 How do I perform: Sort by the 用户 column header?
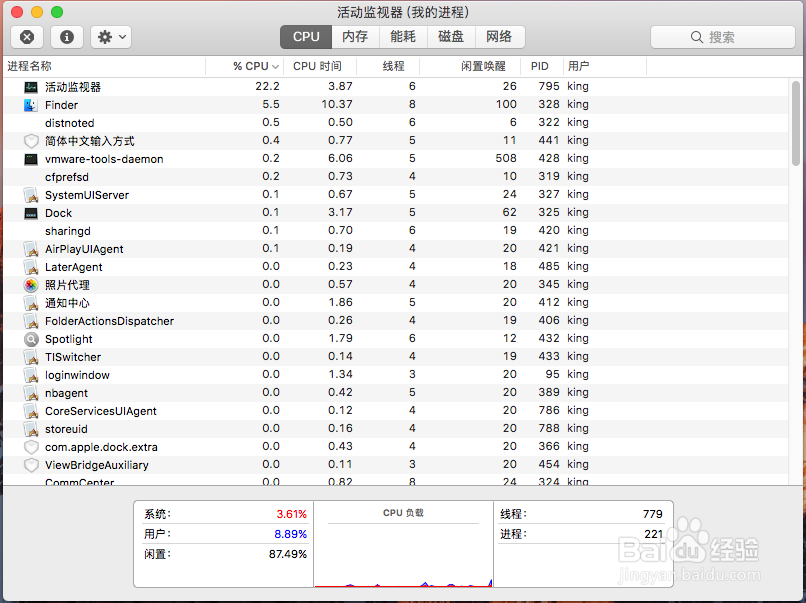tap(604, 66)
